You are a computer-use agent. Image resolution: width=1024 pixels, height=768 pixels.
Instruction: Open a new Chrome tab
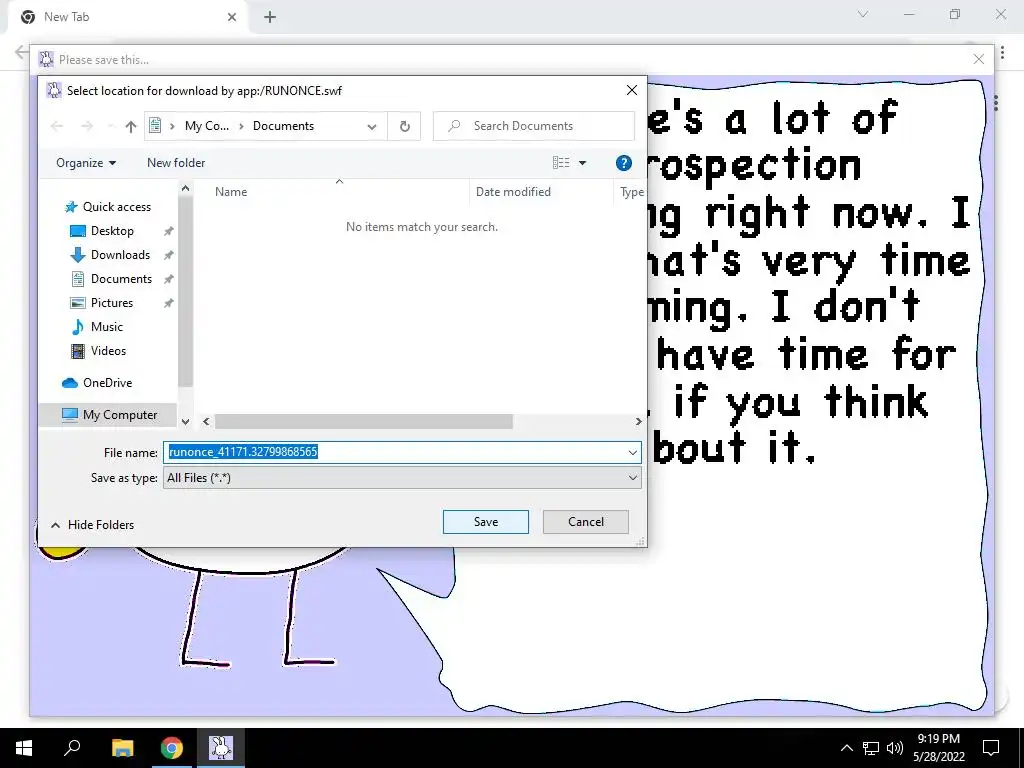[270, 17]
